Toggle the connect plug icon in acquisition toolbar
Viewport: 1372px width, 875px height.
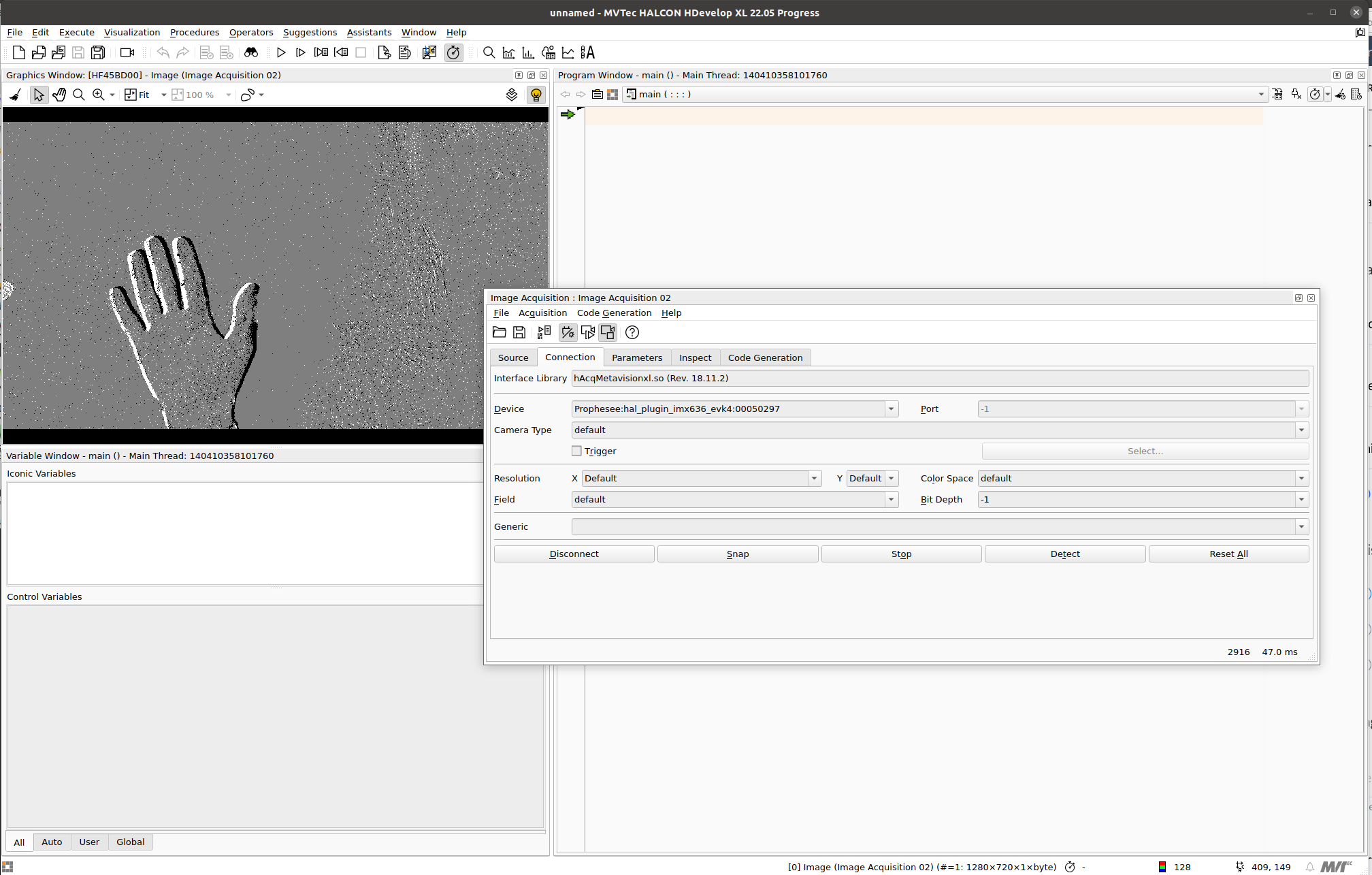coord(568,332)
